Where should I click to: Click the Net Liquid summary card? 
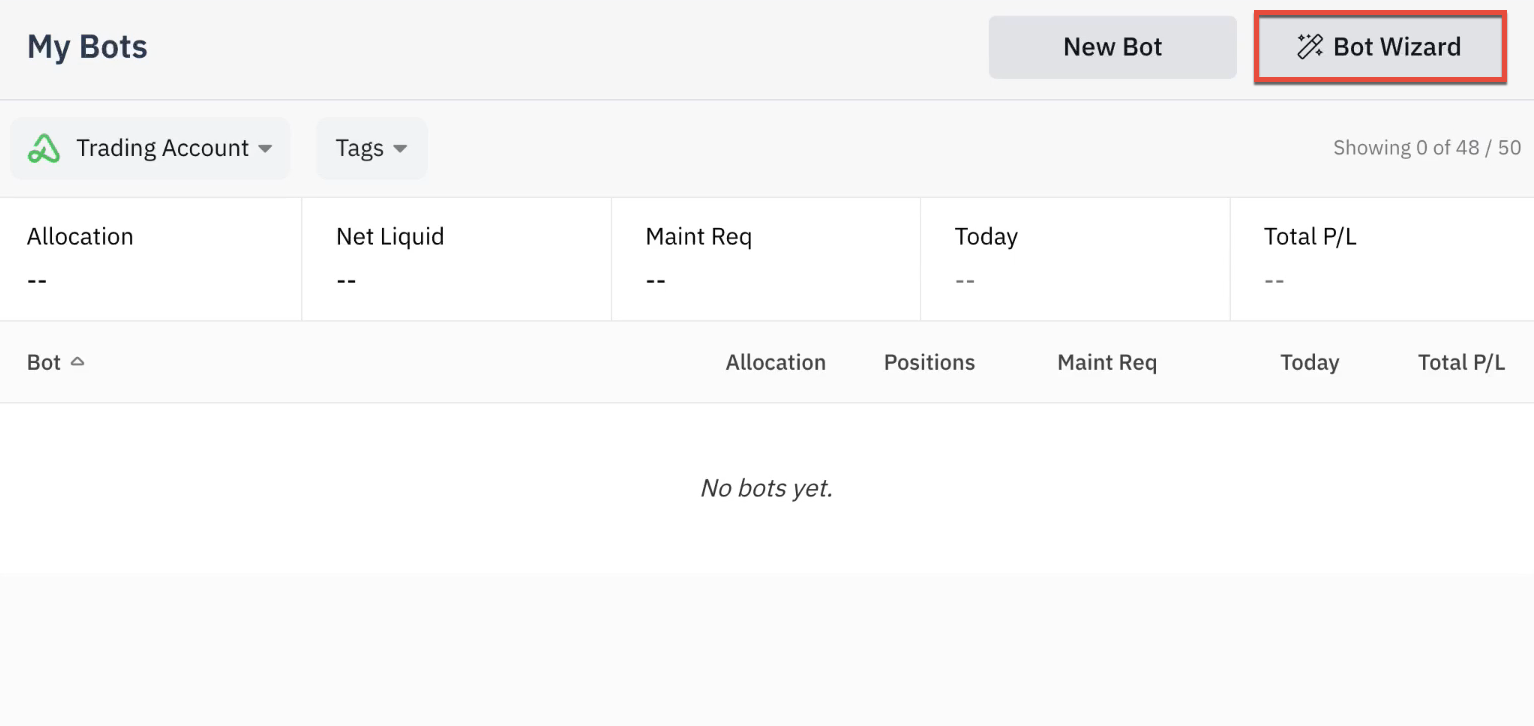click(x=457, y=259)
